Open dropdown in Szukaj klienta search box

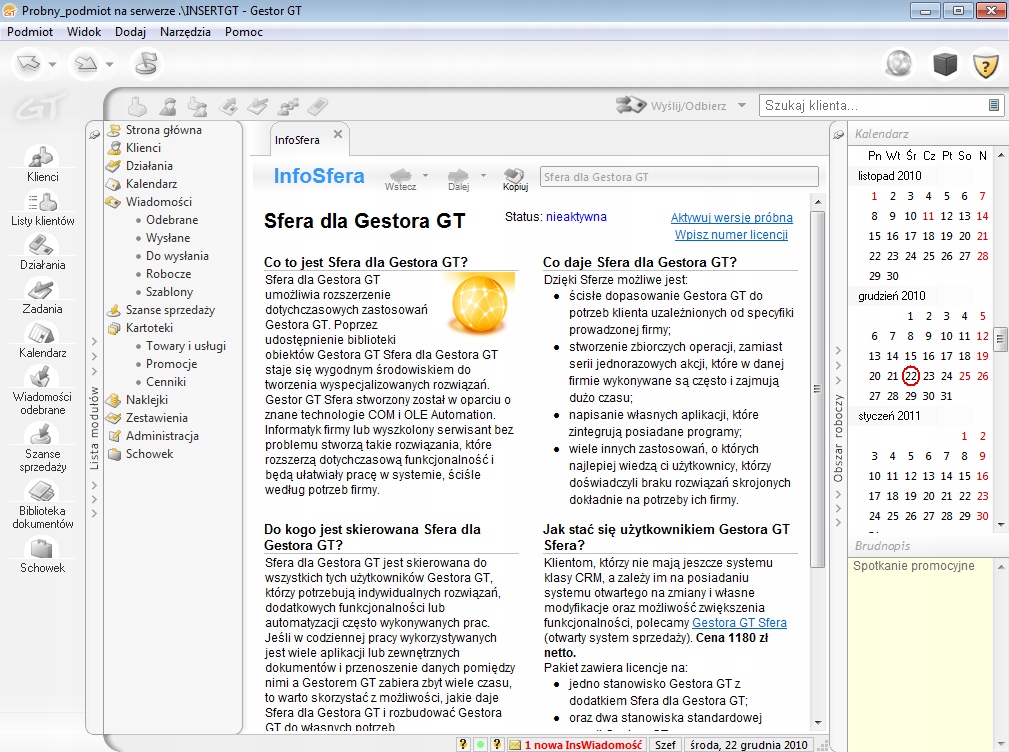click(x=994, y=105)
